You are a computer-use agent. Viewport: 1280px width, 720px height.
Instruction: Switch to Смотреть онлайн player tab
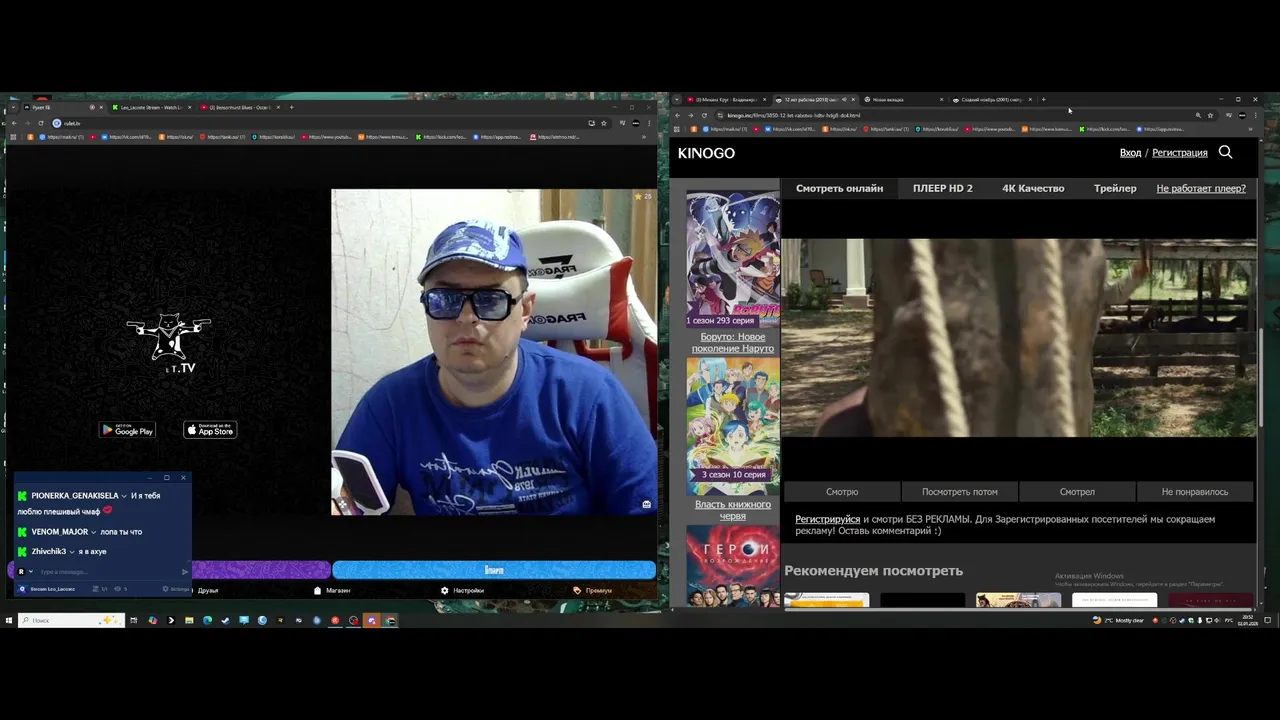coord(839,188)
